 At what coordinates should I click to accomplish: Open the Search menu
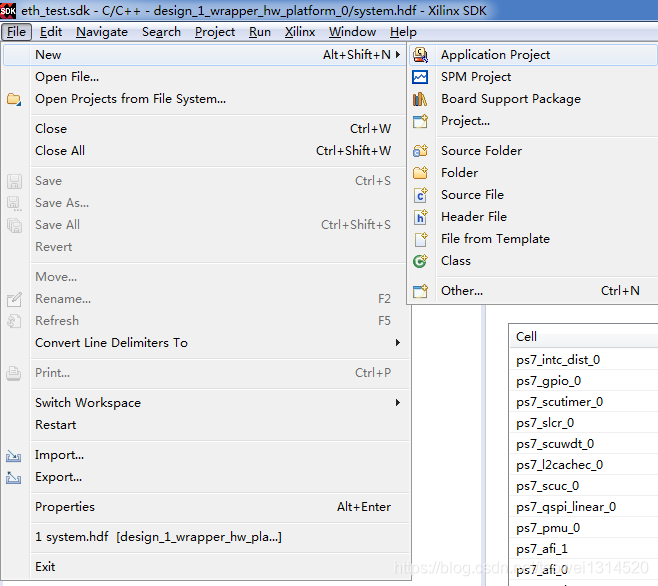(x=162, y=32)
